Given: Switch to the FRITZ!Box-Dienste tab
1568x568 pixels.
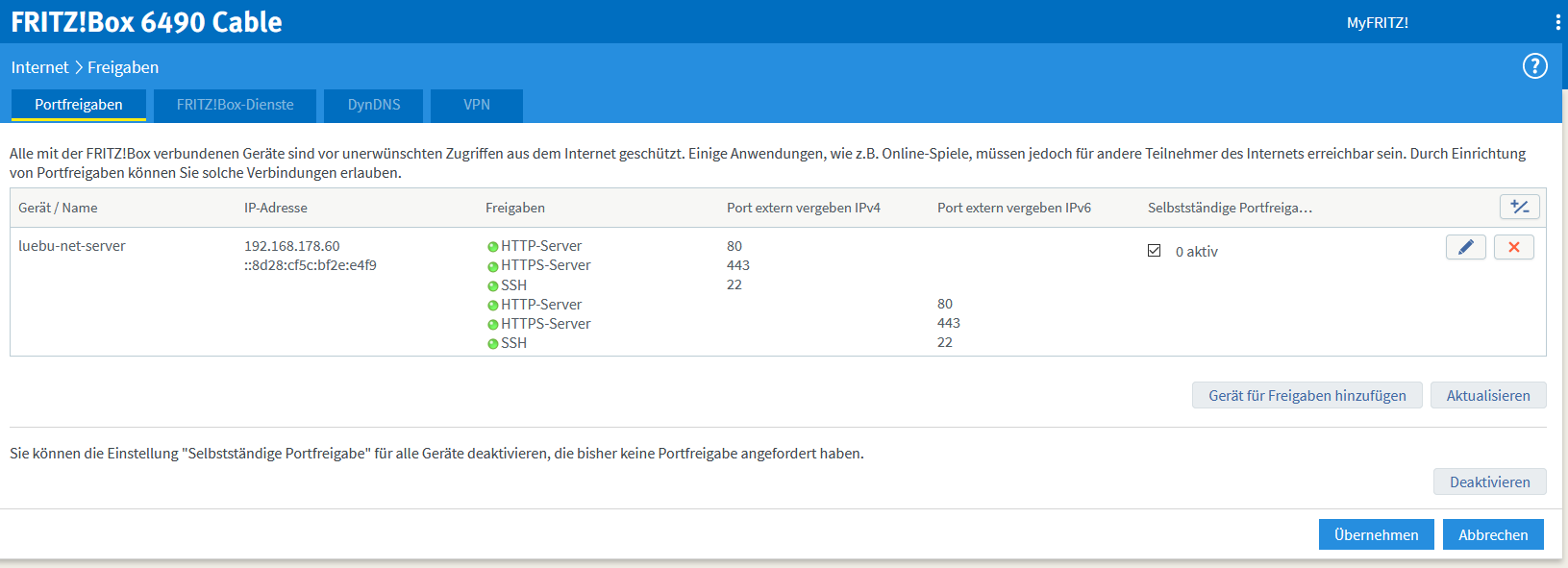Looking at the screenshot, I should [235, 105].
